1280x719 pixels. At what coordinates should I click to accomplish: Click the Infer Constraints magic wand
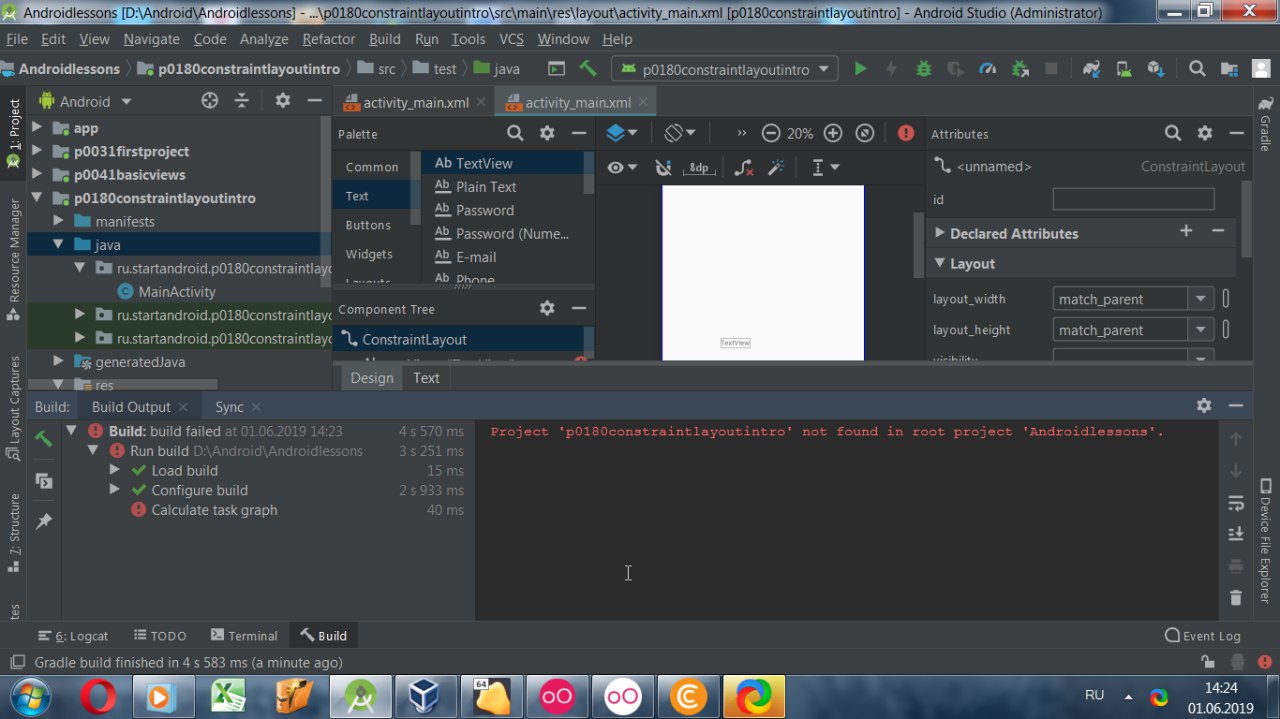pos(775,167)
